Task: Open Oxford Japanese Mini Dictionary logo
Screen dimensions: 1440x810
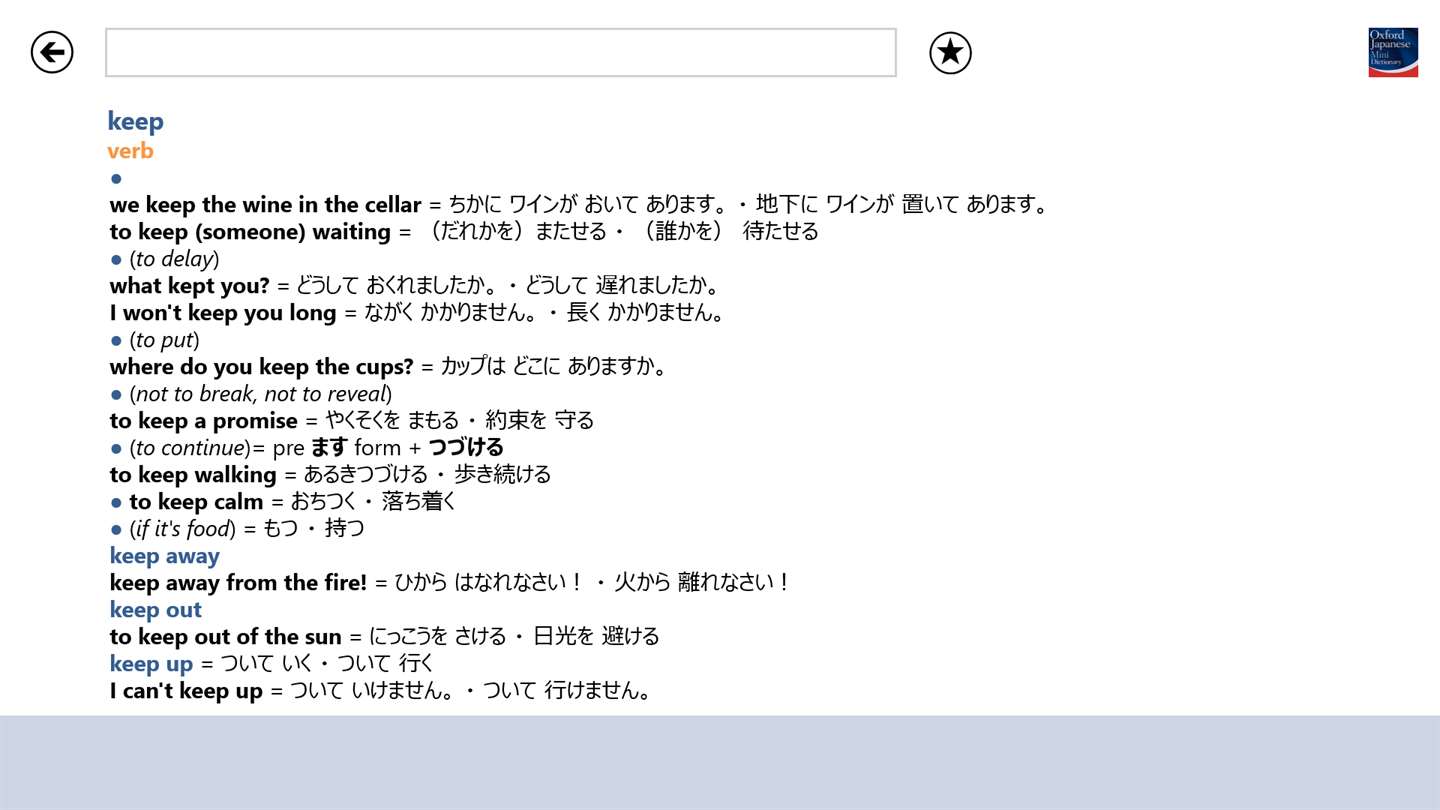Action: point(1393,52)
